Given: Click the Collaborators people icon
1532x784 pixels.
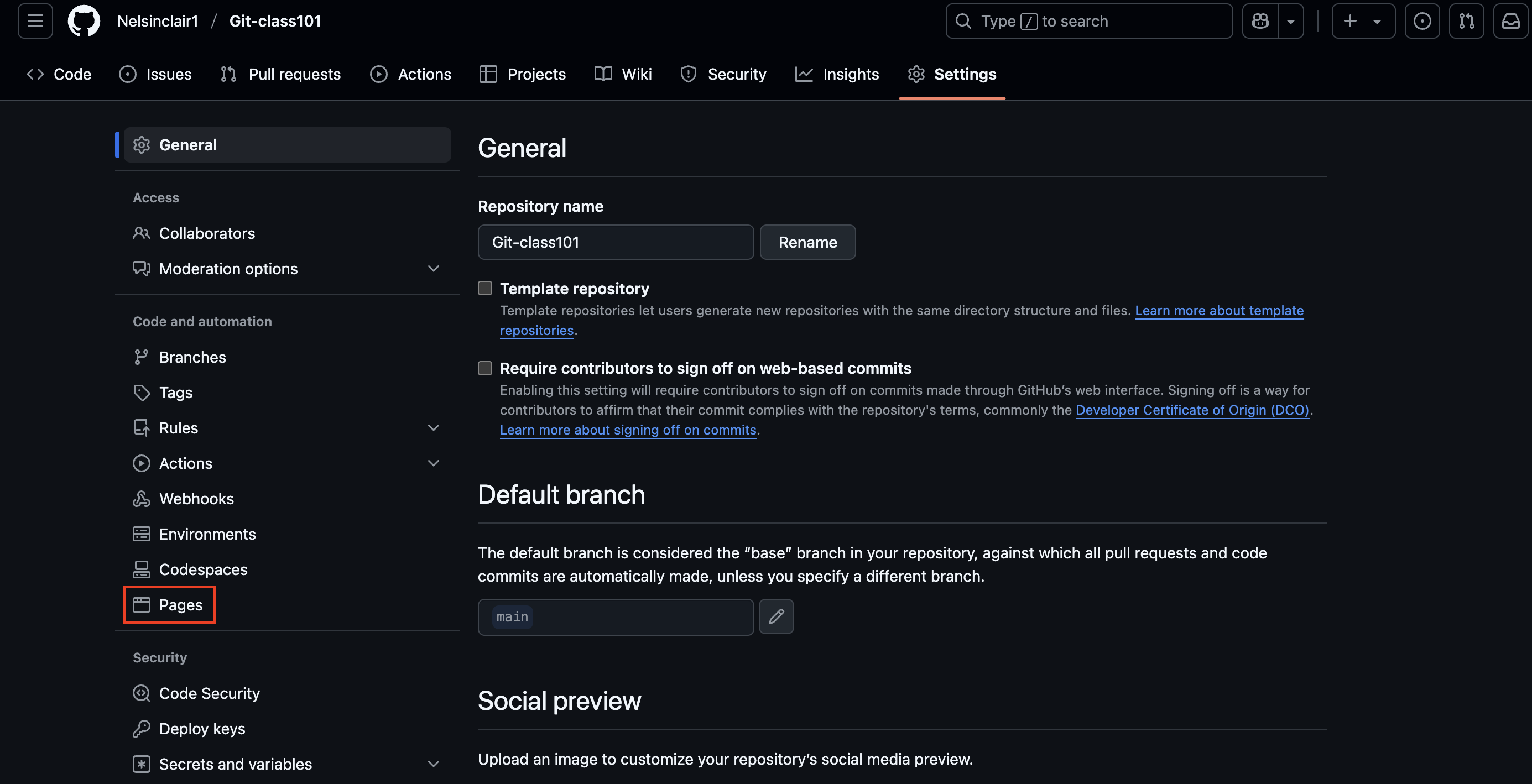Looking at the screenshot, I should (142, 233).
